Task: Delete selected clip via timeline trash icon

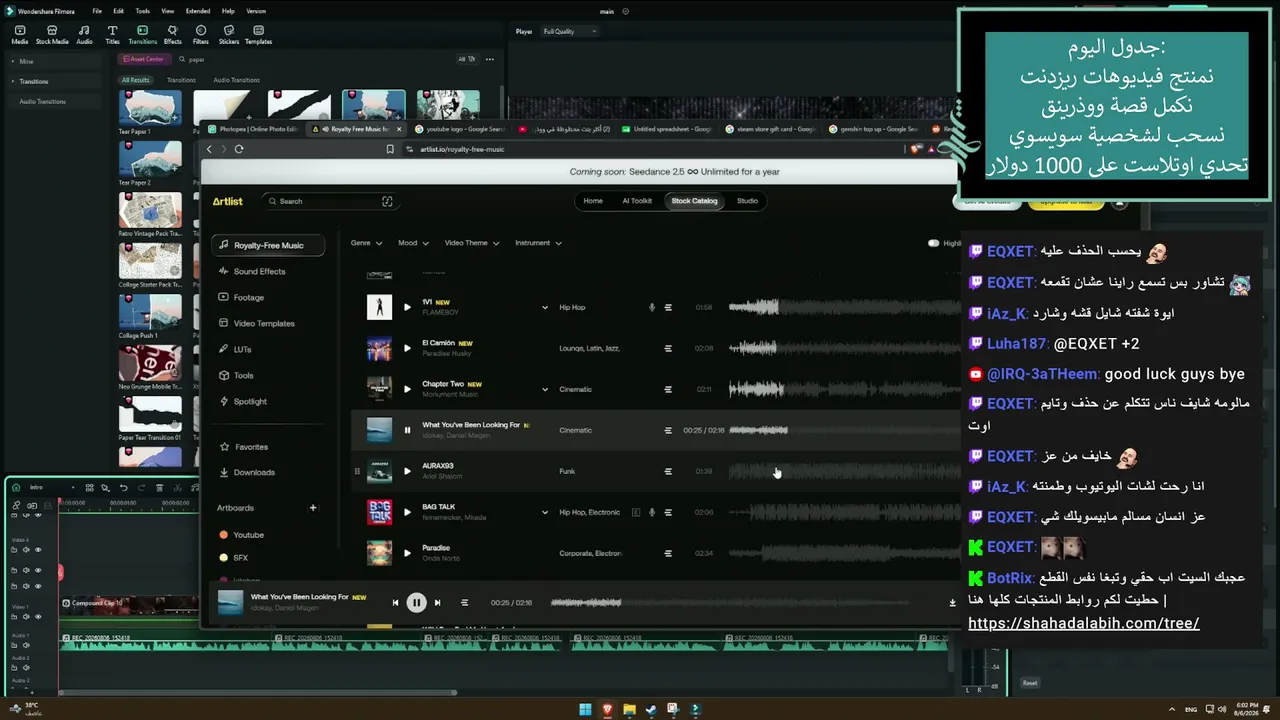Action: click(x=158, y=487)
